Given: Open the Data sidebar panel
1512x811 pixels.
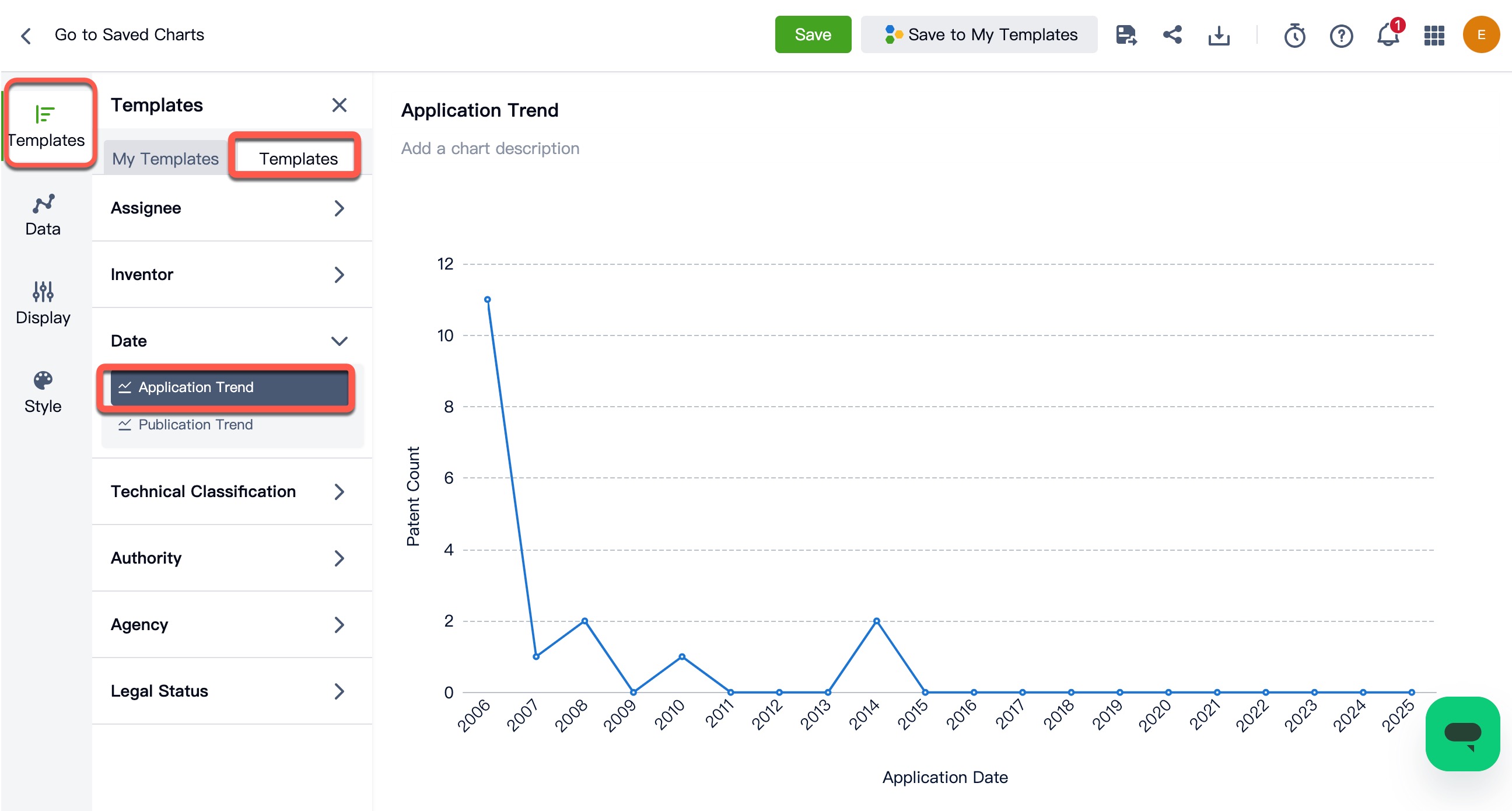Looking at the screenshot, I should pyautogui.click(x=43, y=215).
